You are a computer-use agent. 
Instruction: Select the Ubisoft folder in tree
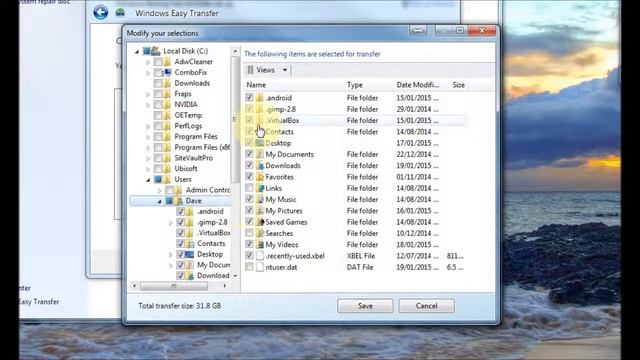coord(186,169)
